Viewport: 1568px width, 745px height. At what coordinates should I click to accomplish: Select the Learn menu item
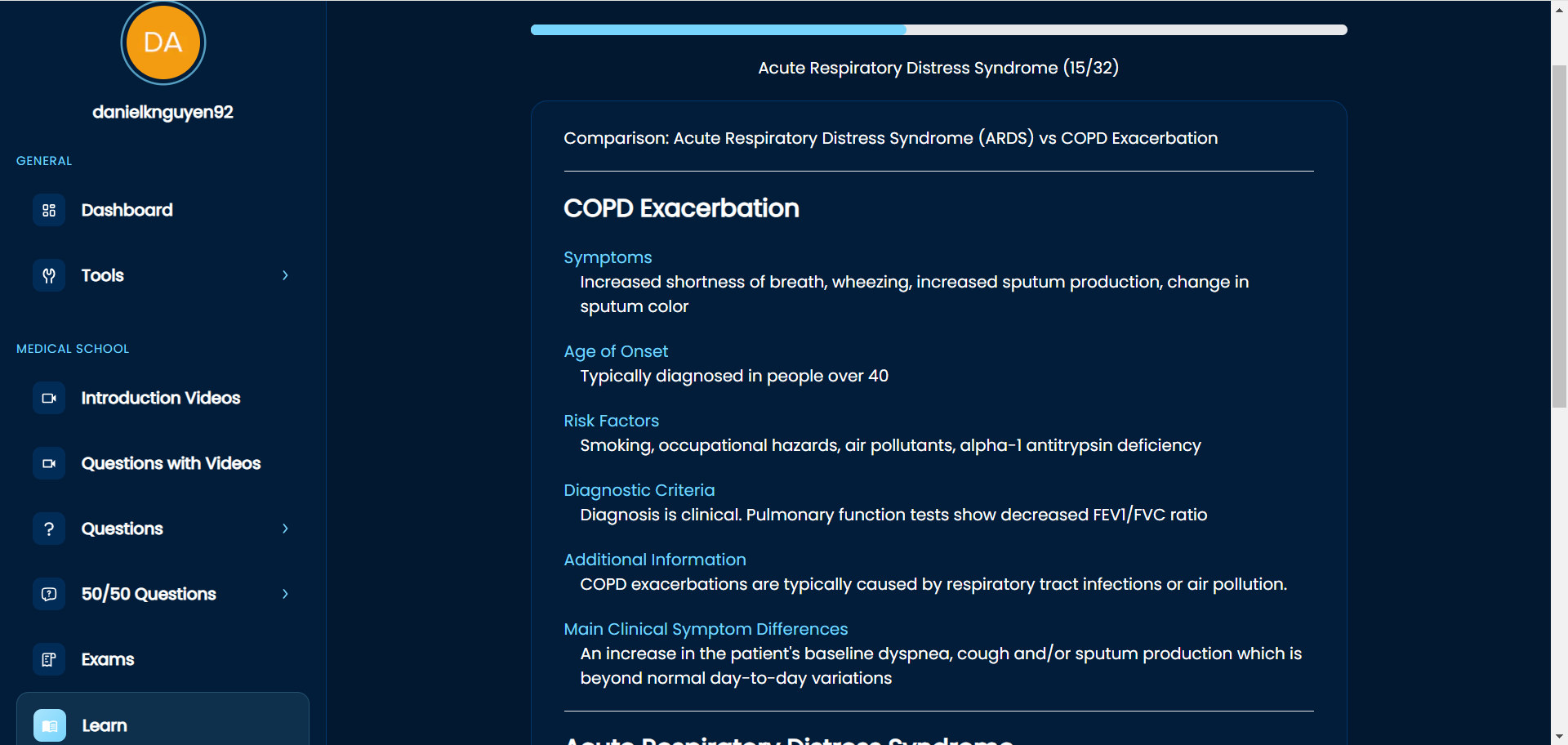(x=163, y=720)
